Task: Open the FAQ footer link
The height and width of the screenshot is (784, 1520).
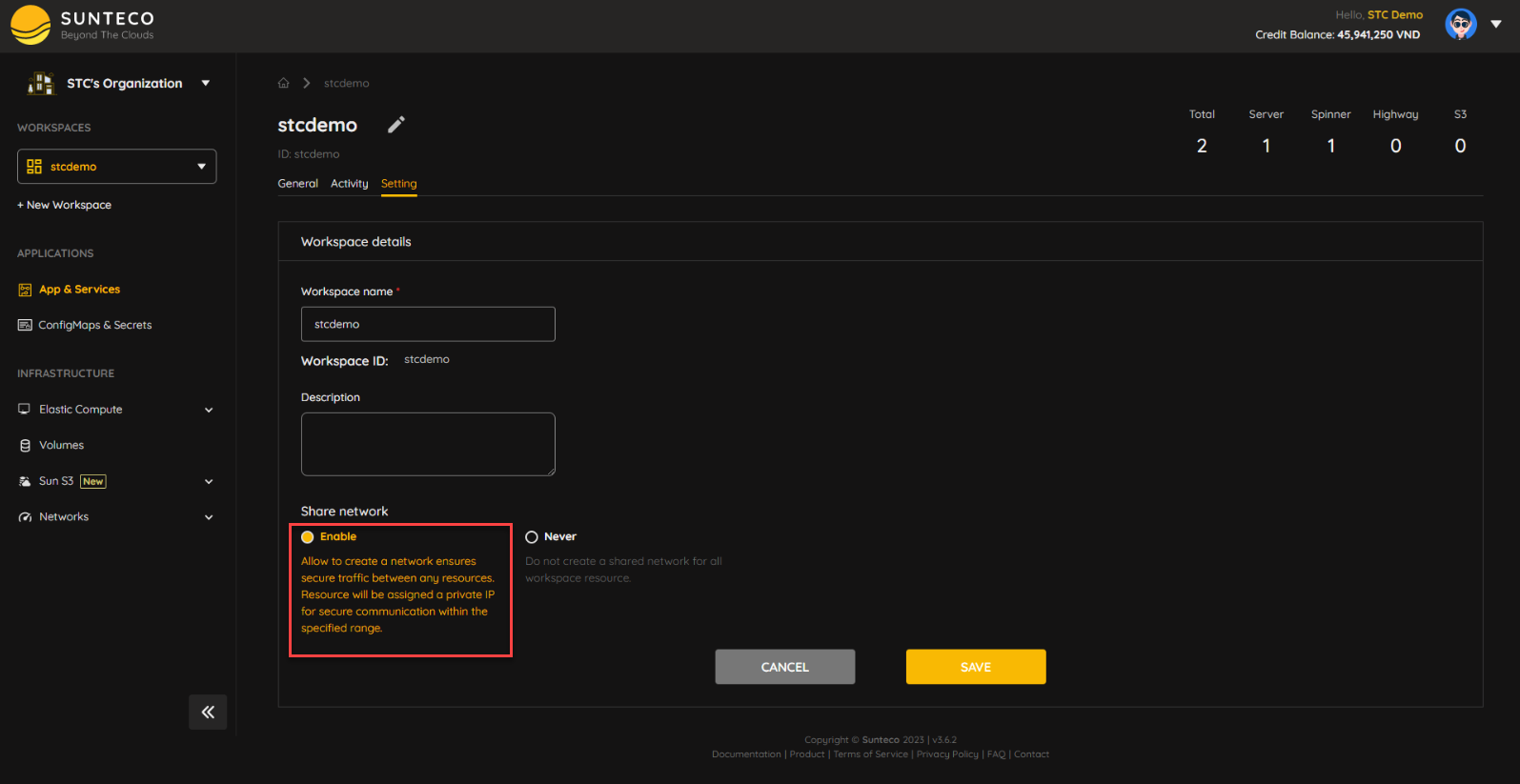Action: (x=996, y=754)
